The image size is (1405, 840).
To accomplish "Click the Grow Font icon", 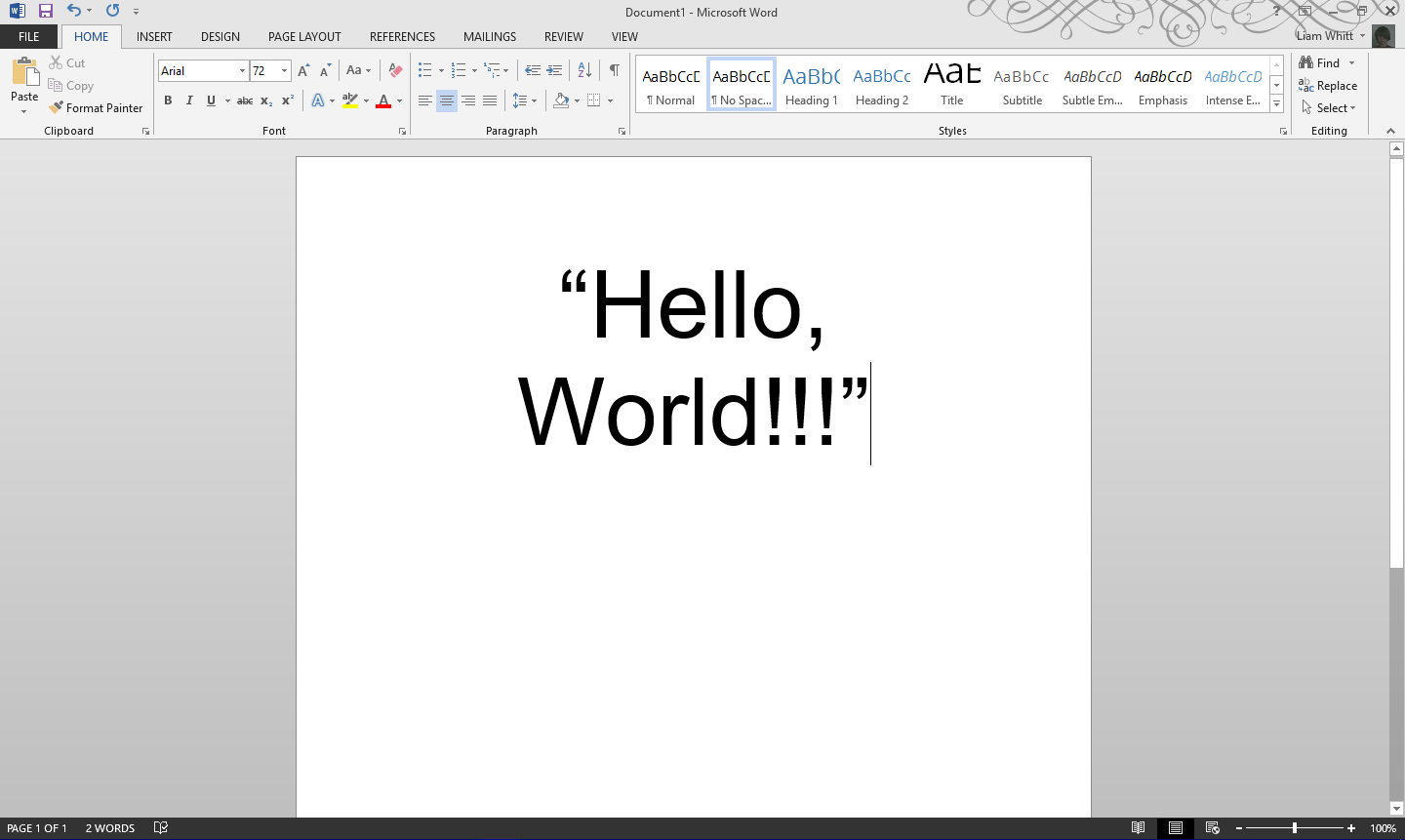I will 303,70.
